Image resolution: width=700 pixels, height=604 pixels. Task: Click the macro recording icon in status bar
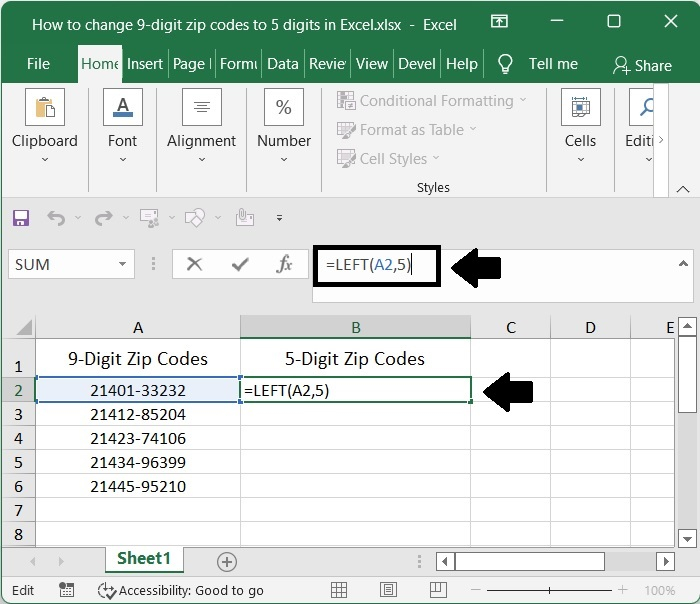[x=67, y=590]
